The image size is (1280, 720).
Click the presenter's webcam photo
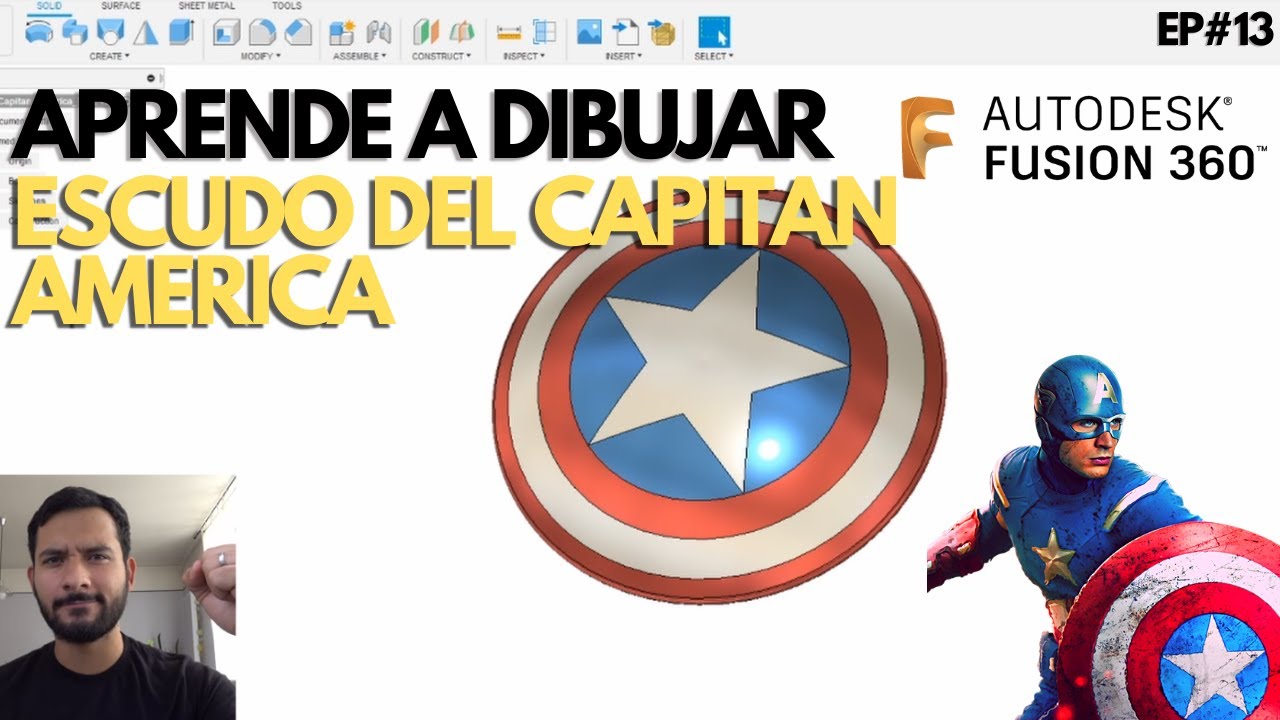tap(118, 597)
